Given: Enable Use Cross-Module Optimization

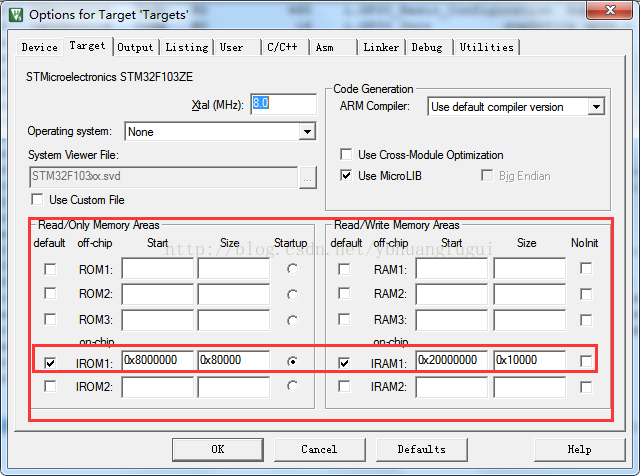Looking at the screenshot, I should 346,155.
